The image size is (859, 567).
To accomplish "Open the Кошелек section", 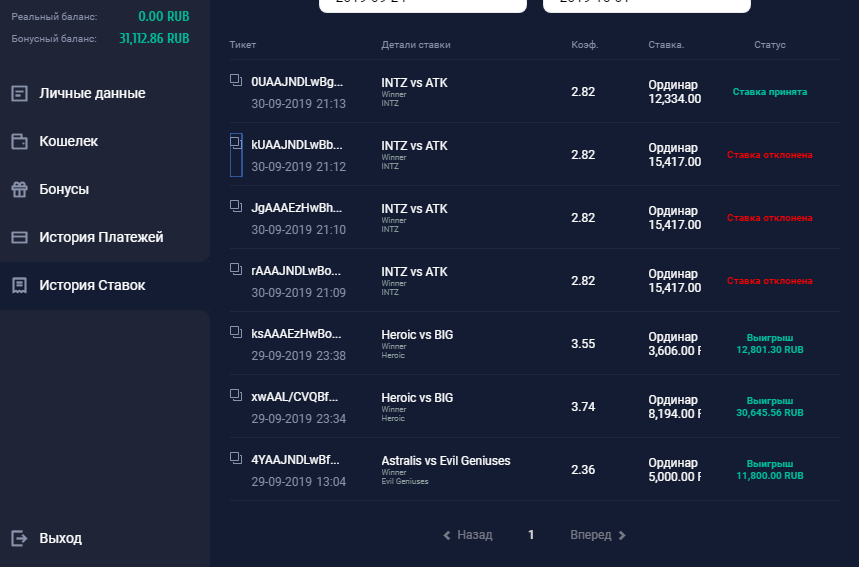I will pos(68,141).
